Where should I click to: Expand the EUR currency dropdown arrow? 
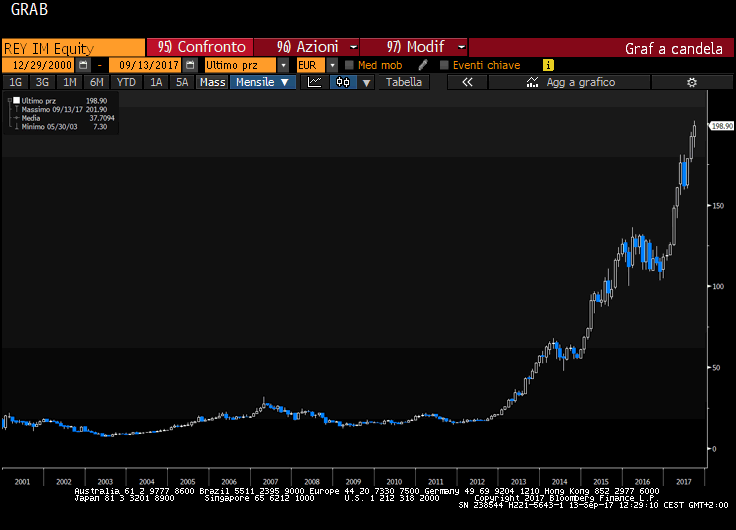point(332,65)
